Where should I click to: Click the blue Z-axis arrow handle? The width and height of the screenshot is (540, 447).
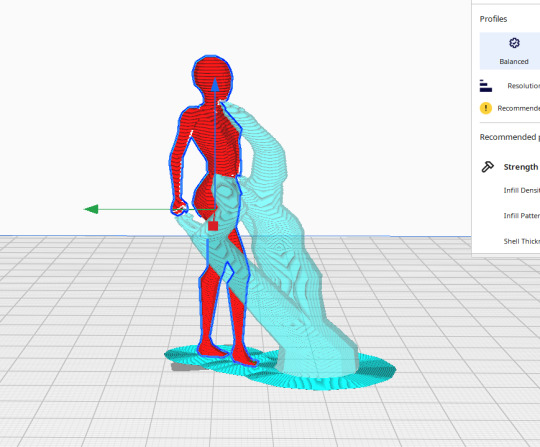[x=215, y=85]
